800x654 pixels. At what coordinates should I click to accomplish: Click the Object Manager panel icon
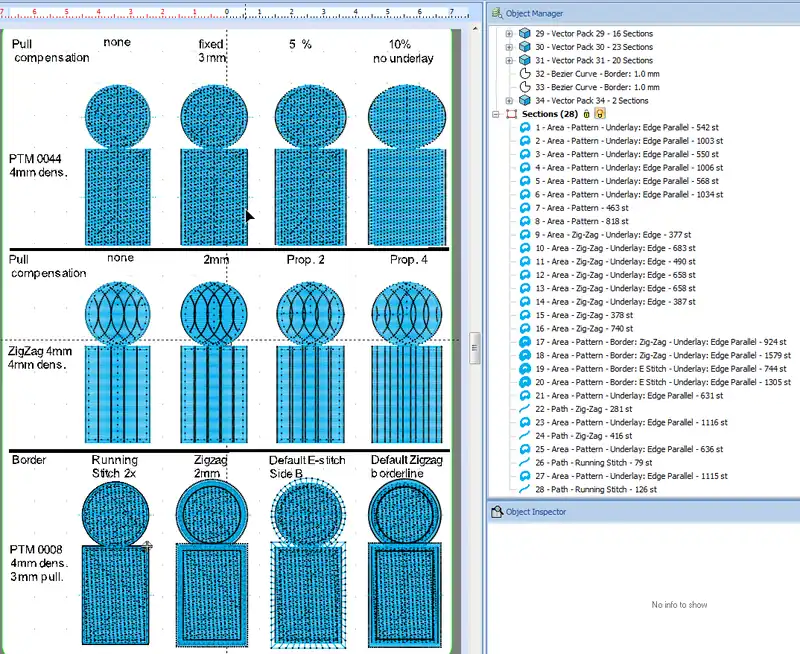(497, 13)
